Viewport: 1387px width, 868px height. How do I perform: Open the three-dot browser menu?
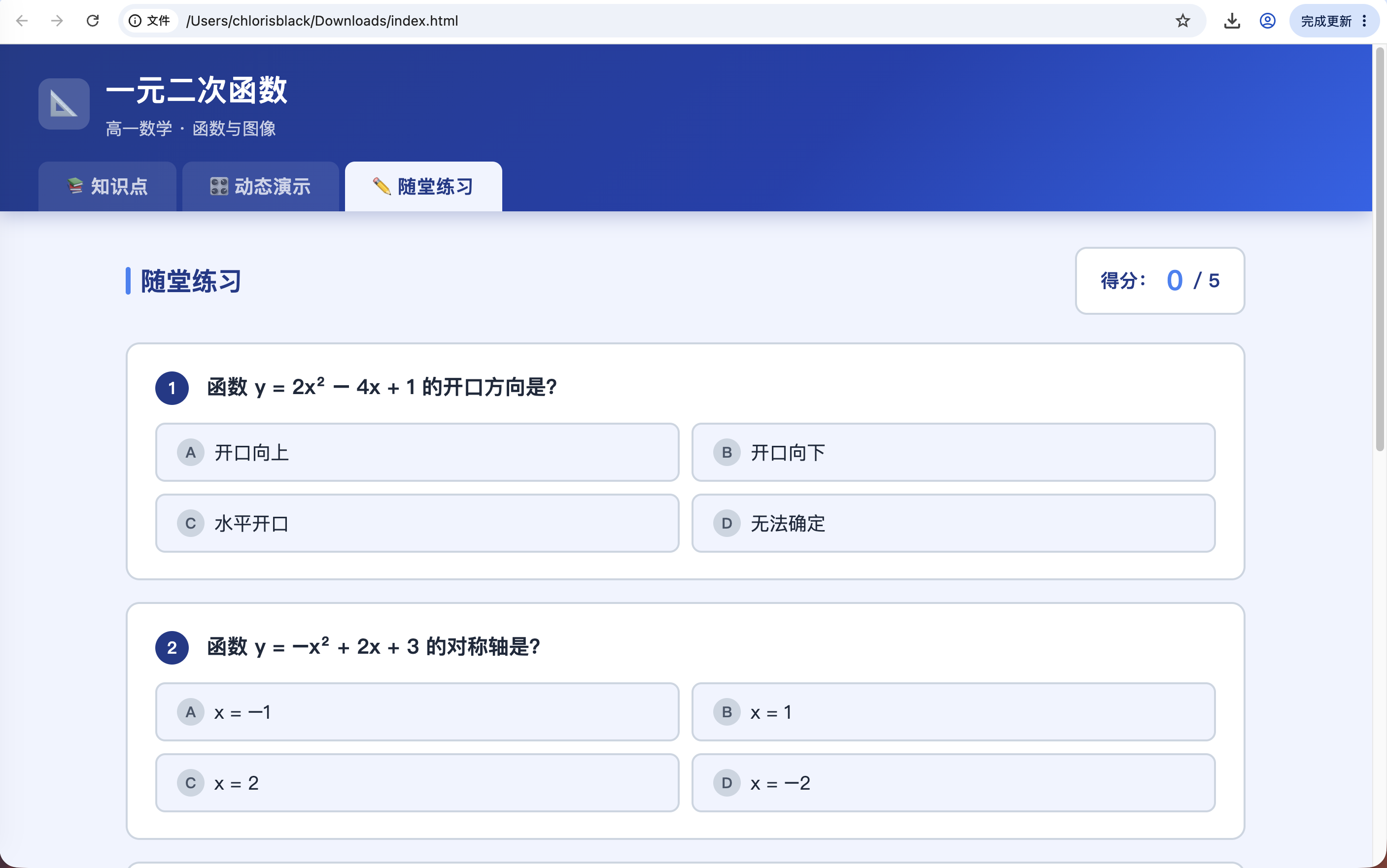1365,21
